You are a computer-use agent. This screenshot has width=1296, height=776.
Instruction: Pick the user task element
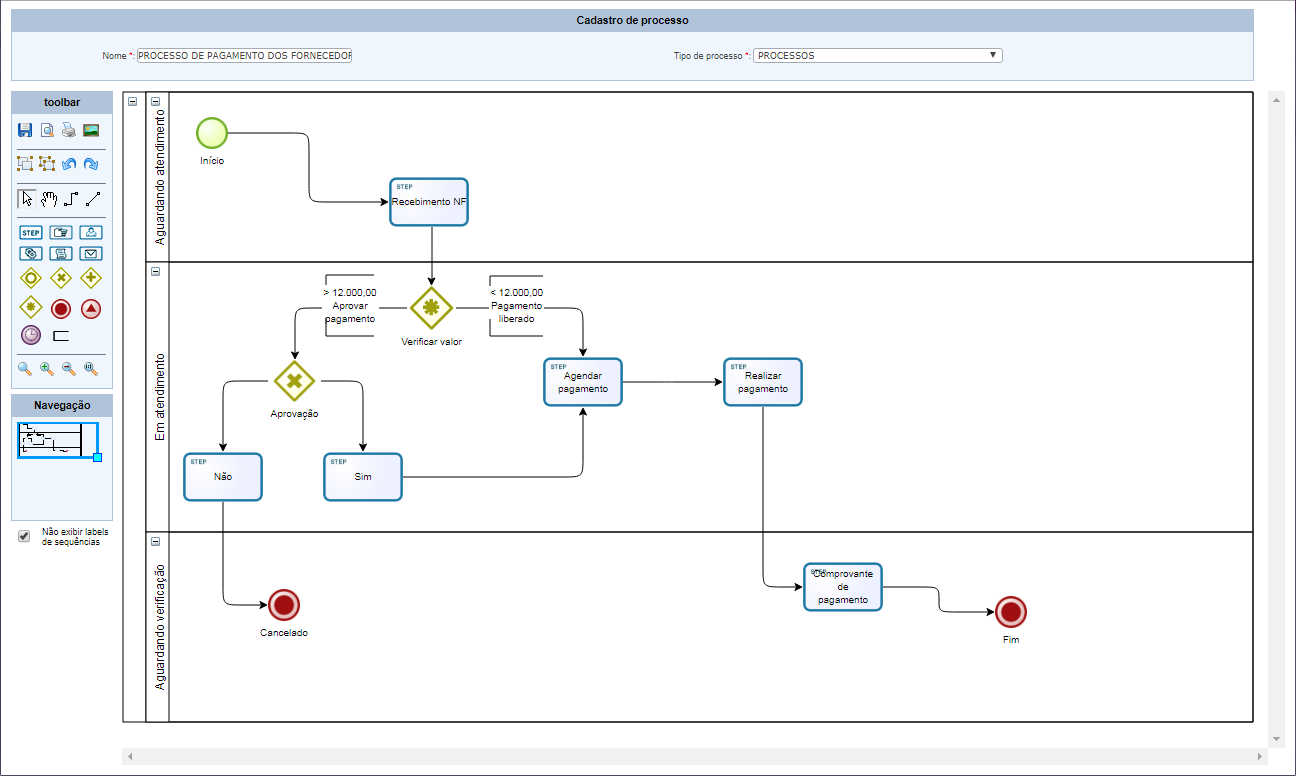(91, 232)
